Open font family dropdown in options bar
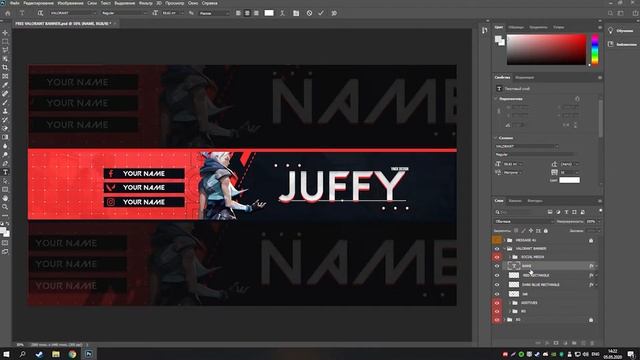Viewport: 640px width, 360px height. [x=73, y=13]
